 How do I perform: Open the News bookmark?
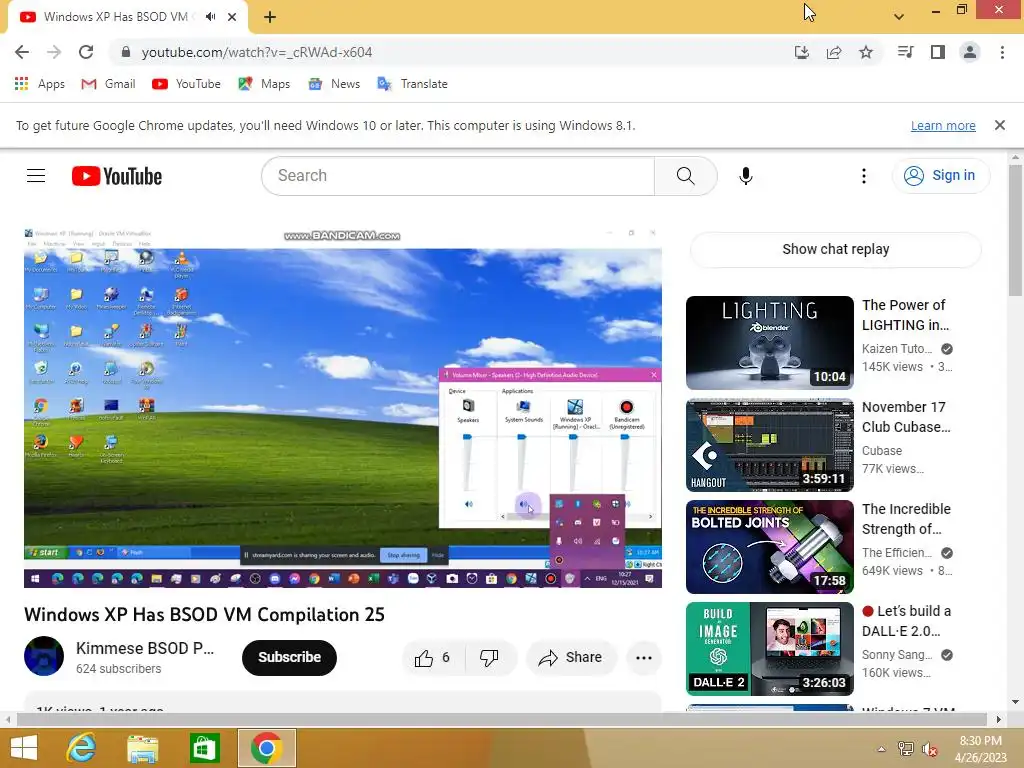pos(334,84)
